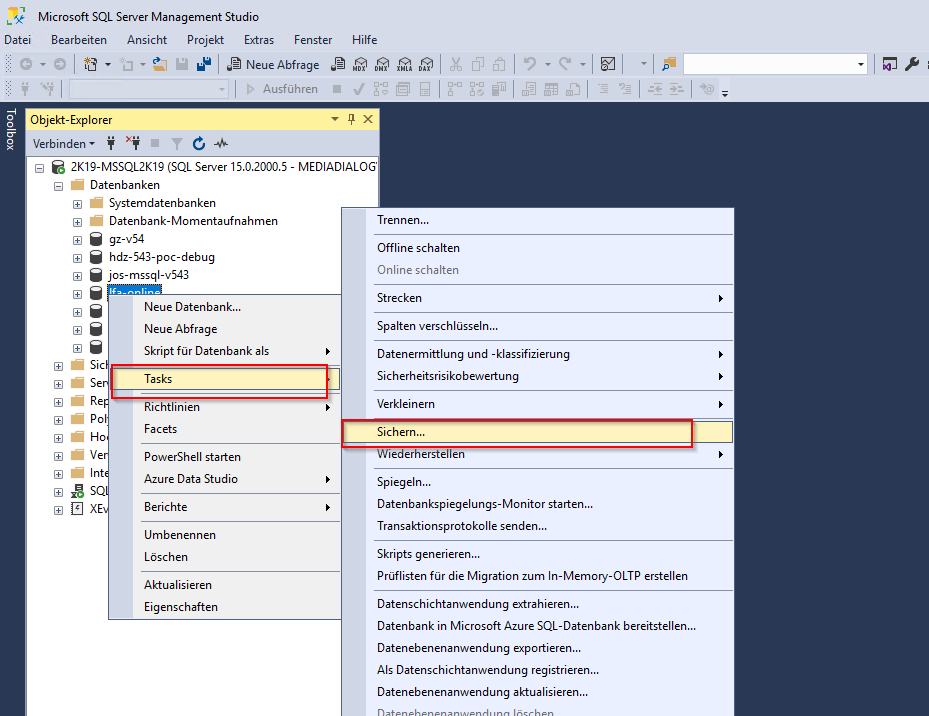Open the Toolbox side tab
This screenshot has height=716, width=929.
(x=11, y=129)
